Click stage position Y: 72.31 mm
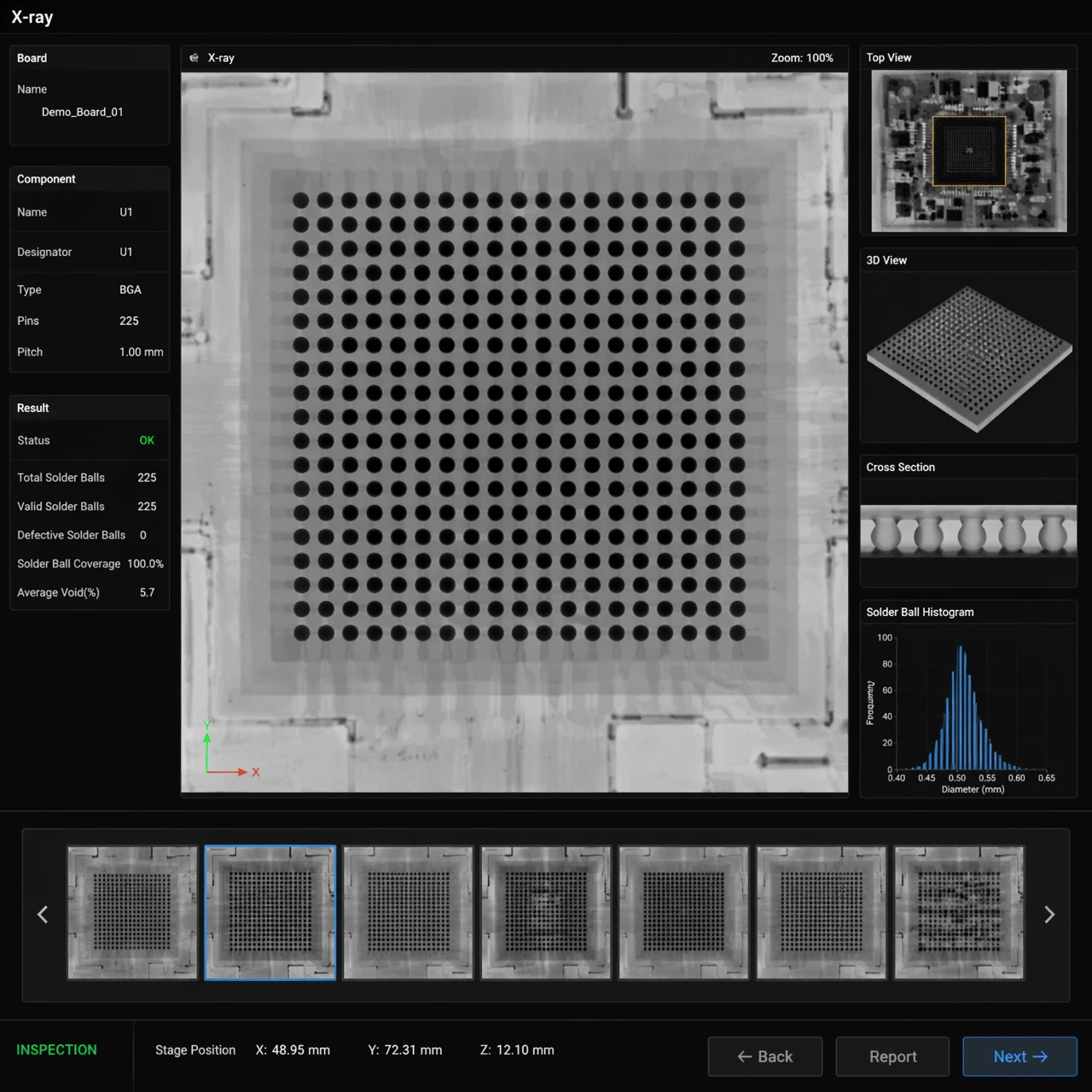Viewport: 1092px width, 1092px height. (x=405, y=1050)
